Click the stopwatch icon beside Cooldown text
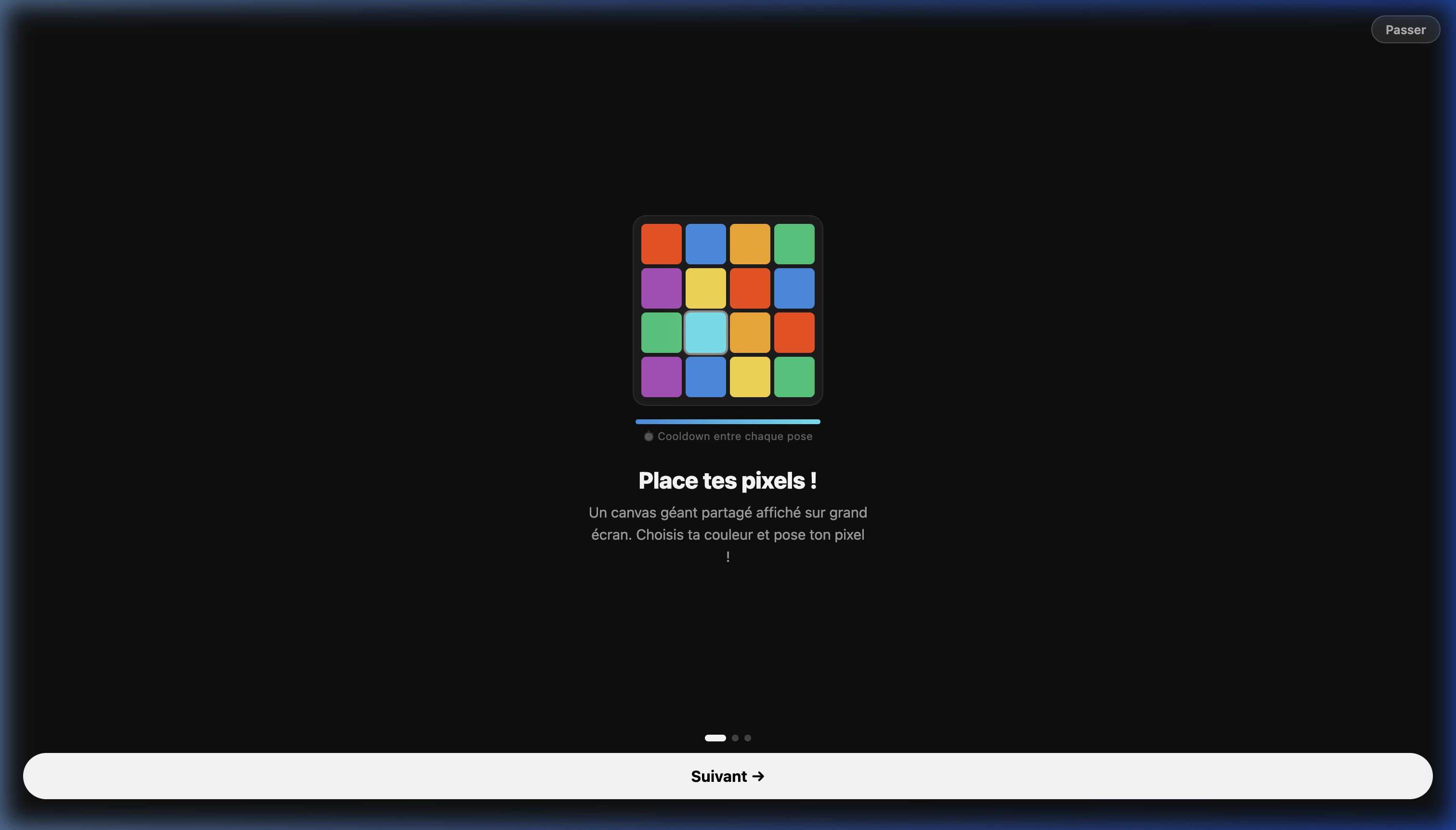The width and height of the screenshot is (1456, 830). pyautogui.click(x=648, y=436)
